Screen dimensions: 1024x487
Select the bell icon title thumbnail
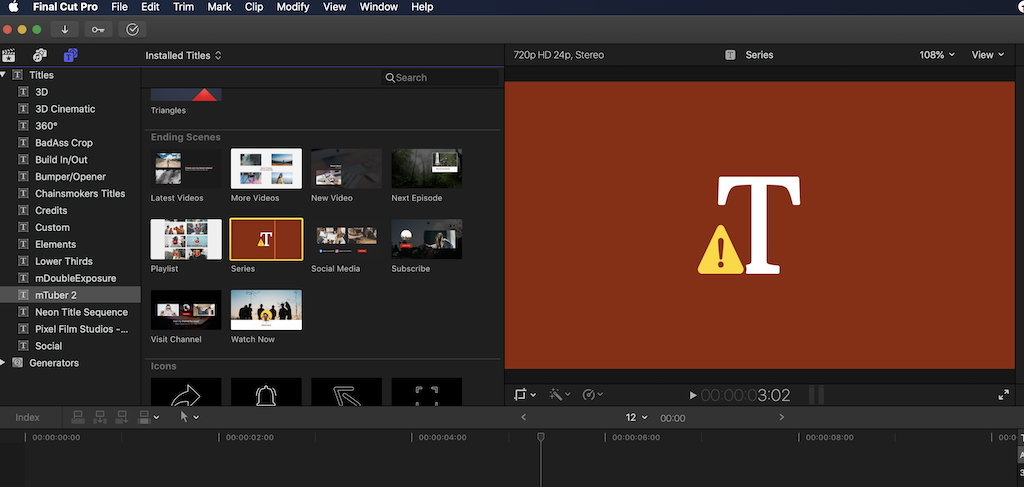(266, 392)
